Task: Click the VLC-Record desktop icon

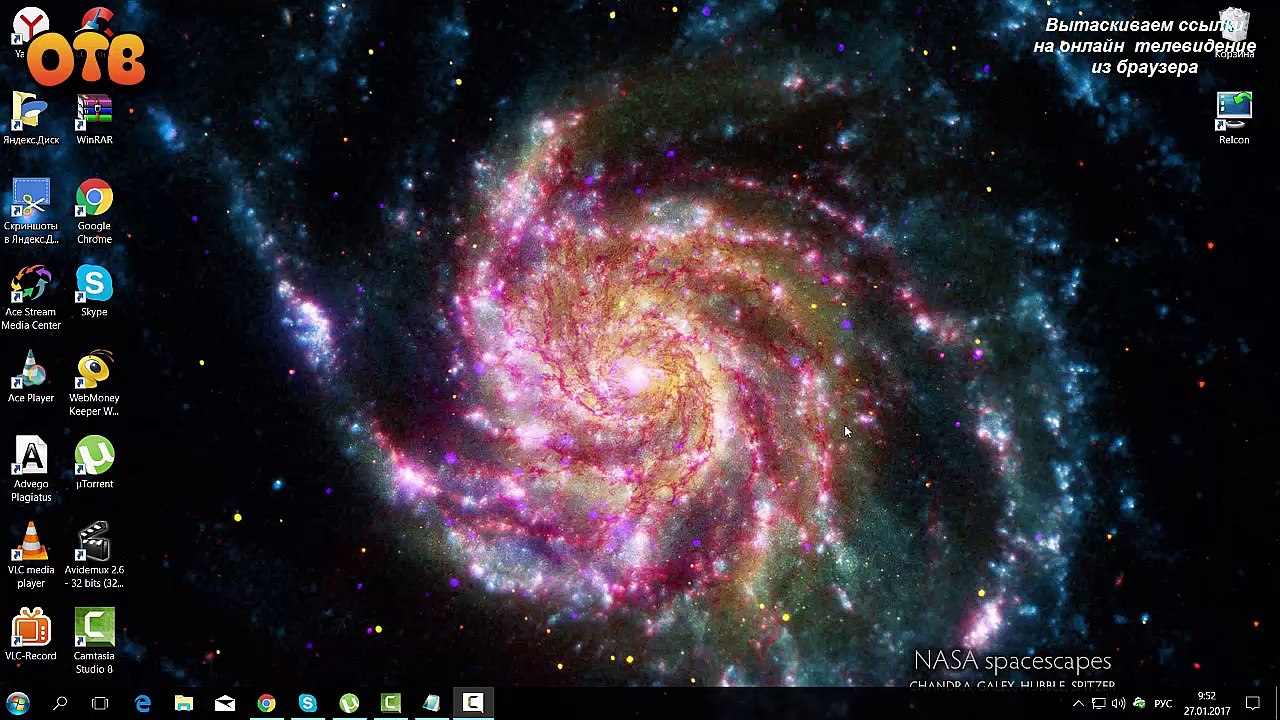Action: (31, 635)
